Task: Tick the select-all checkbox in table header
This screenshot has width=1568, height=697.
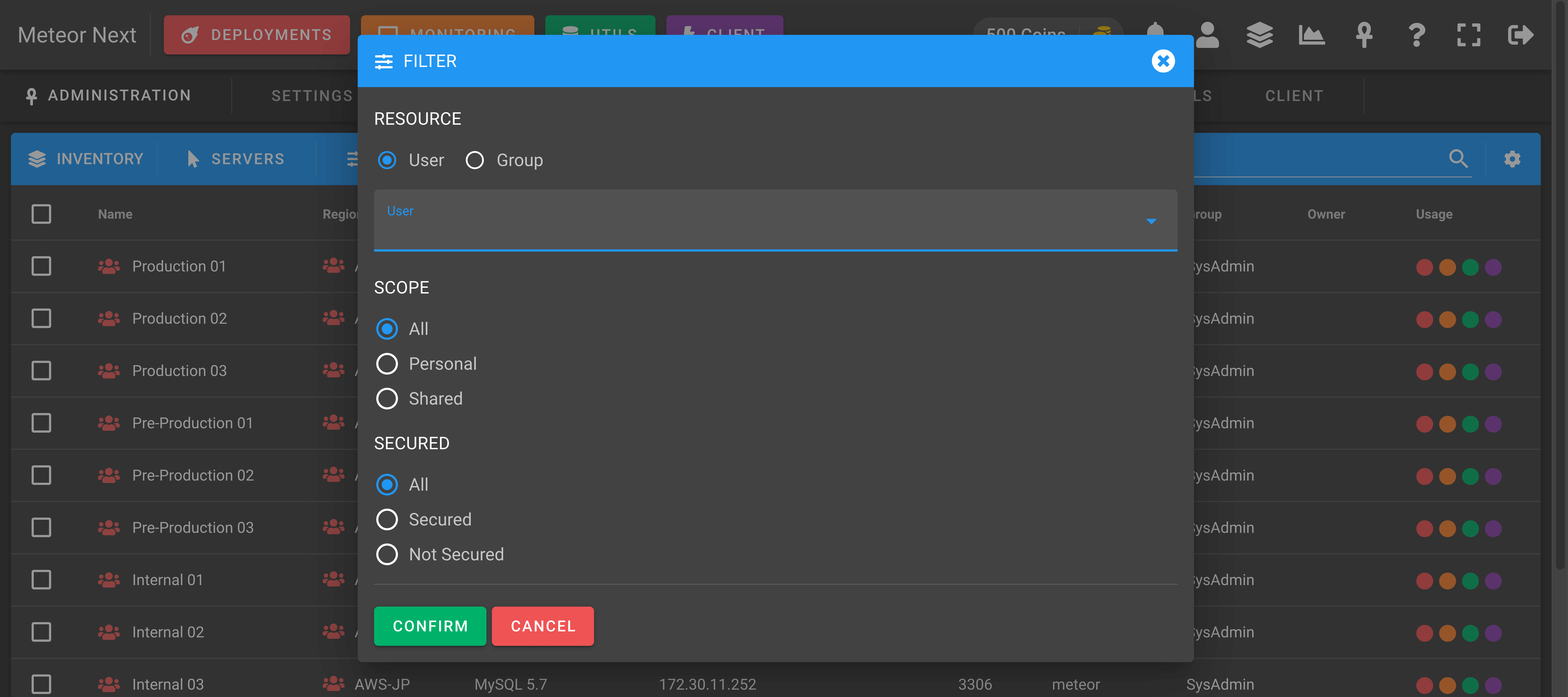Action: [41, 214]
